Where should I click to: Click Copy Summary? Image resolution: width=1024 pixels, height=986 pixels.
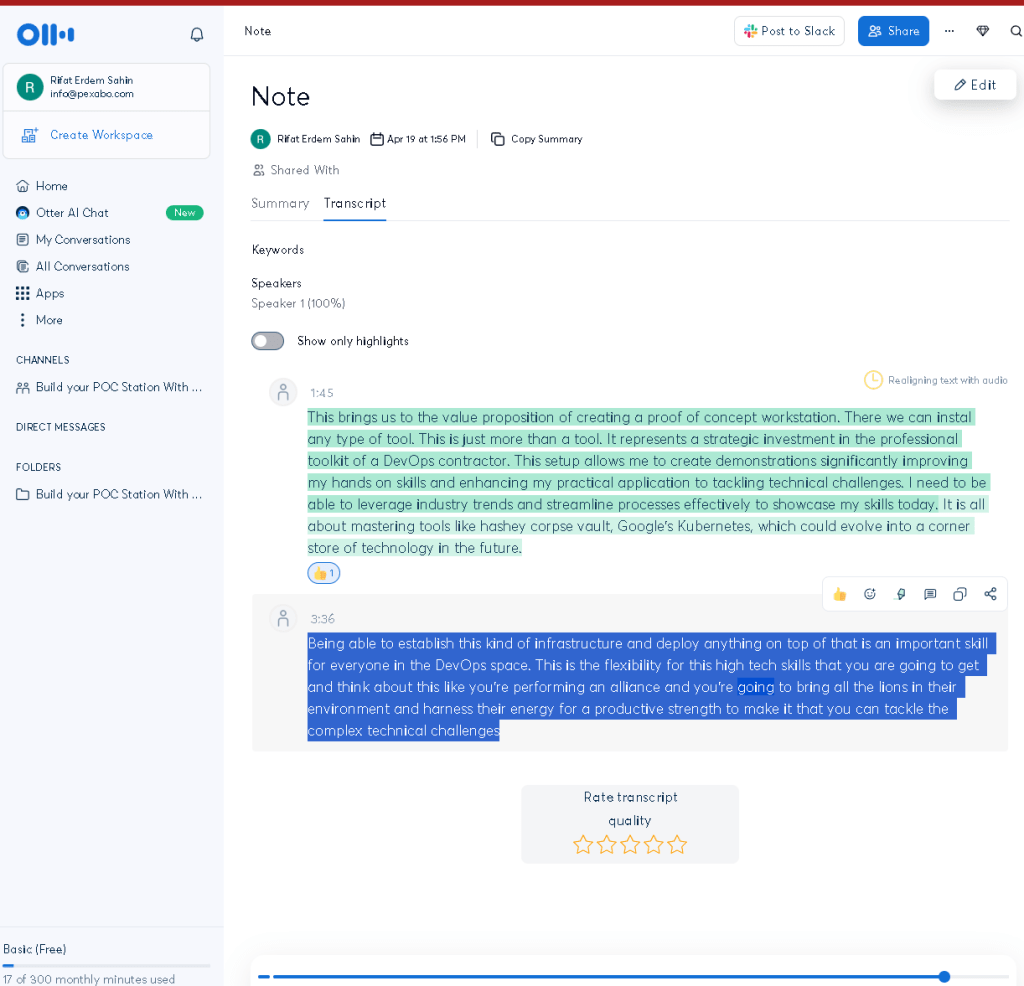[x=536, y=139]
